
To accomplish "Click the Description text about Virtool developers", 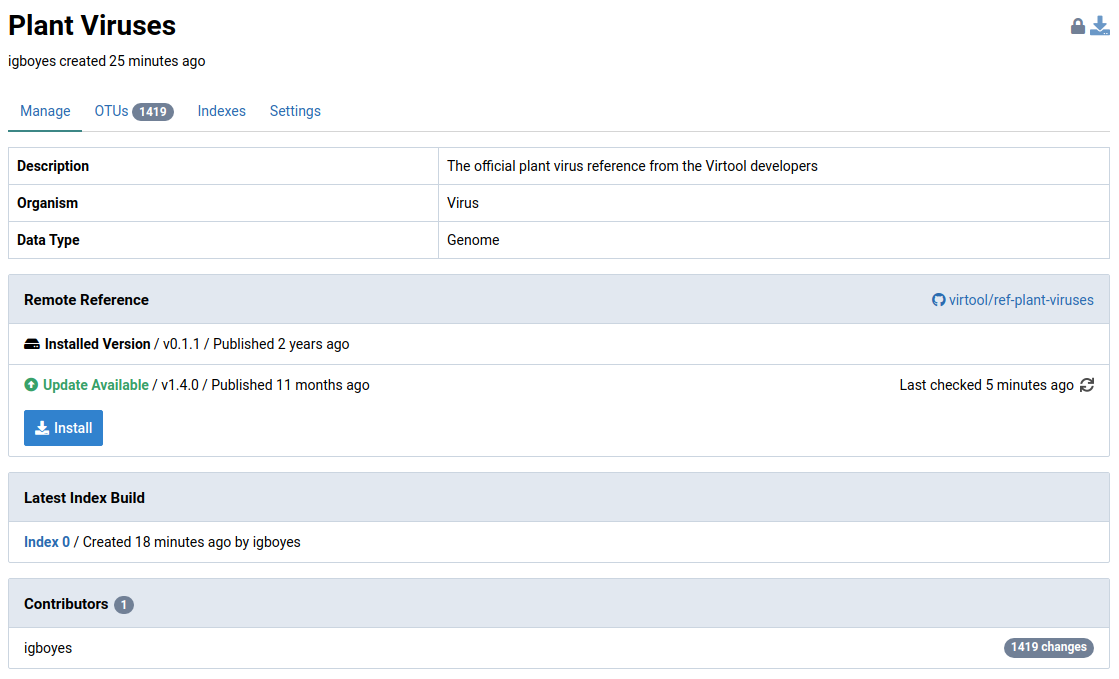I will pyautogui.click(x=632, y=166).
